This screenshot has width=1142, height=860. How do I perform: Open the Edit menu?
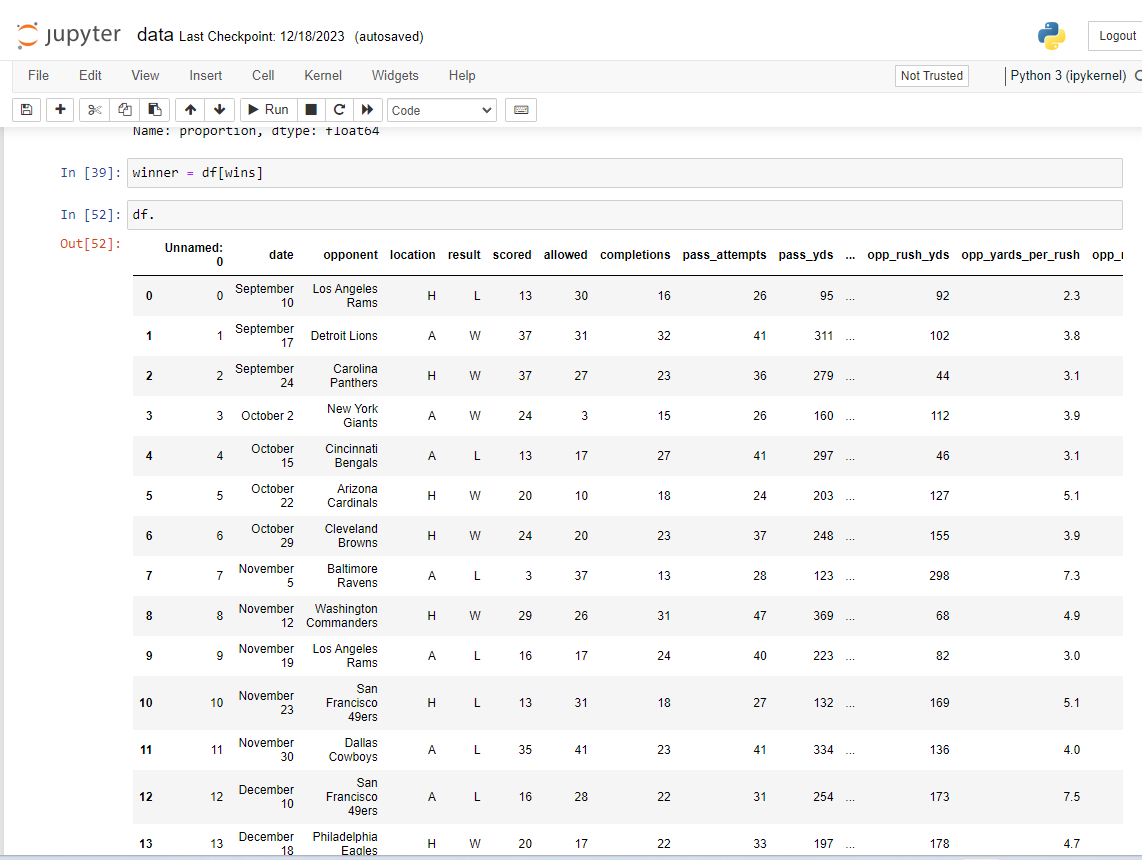tap(90, 76)
